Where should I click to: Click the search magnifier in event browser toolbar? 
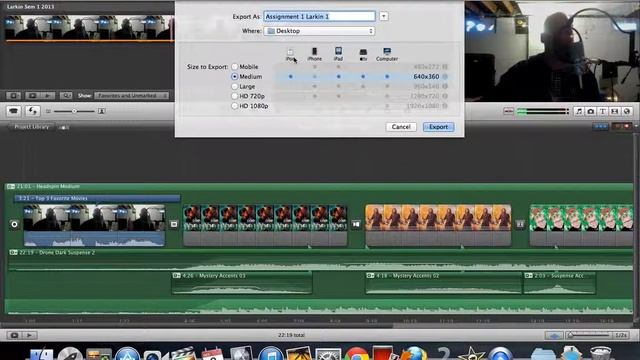[x=65, y=96]
